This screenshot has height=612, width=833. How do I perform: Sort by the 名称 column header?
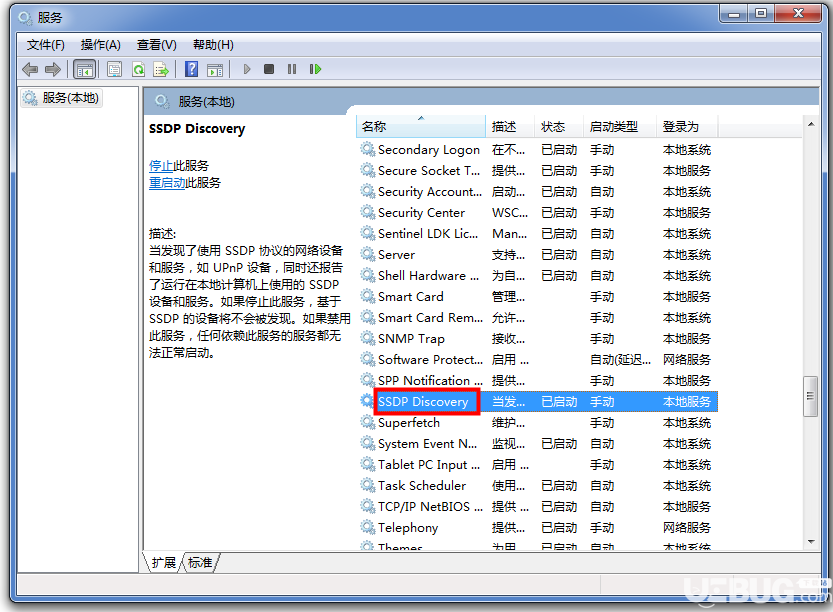(421, 126)
